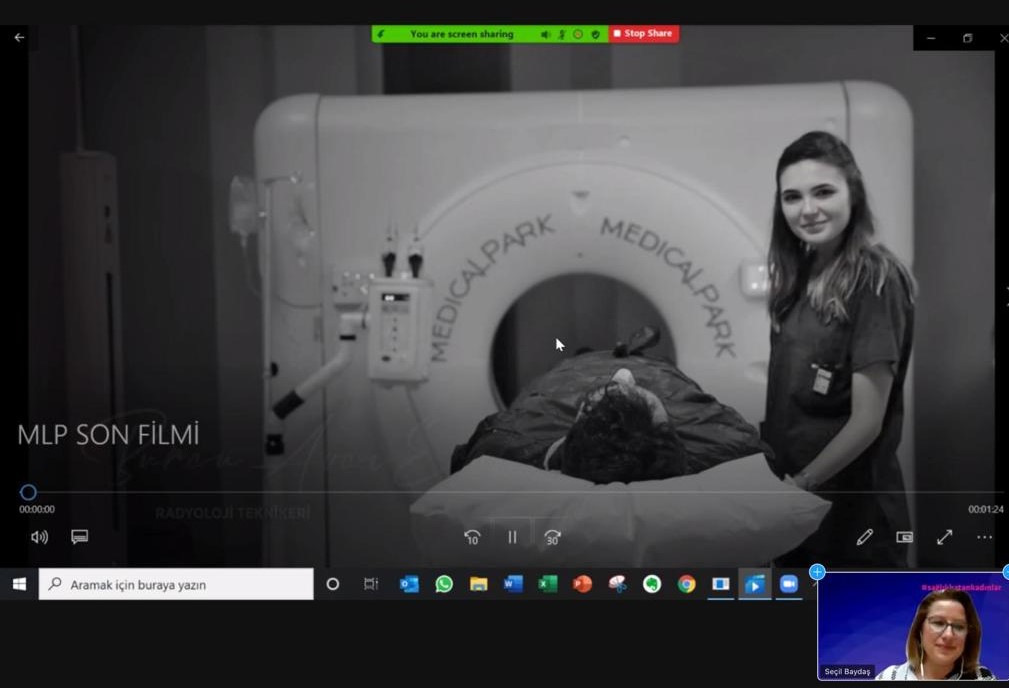The width and height of the screenshot is (1009, 688).
Task: Open the Windows Start menu
Action: coord(19,584)
